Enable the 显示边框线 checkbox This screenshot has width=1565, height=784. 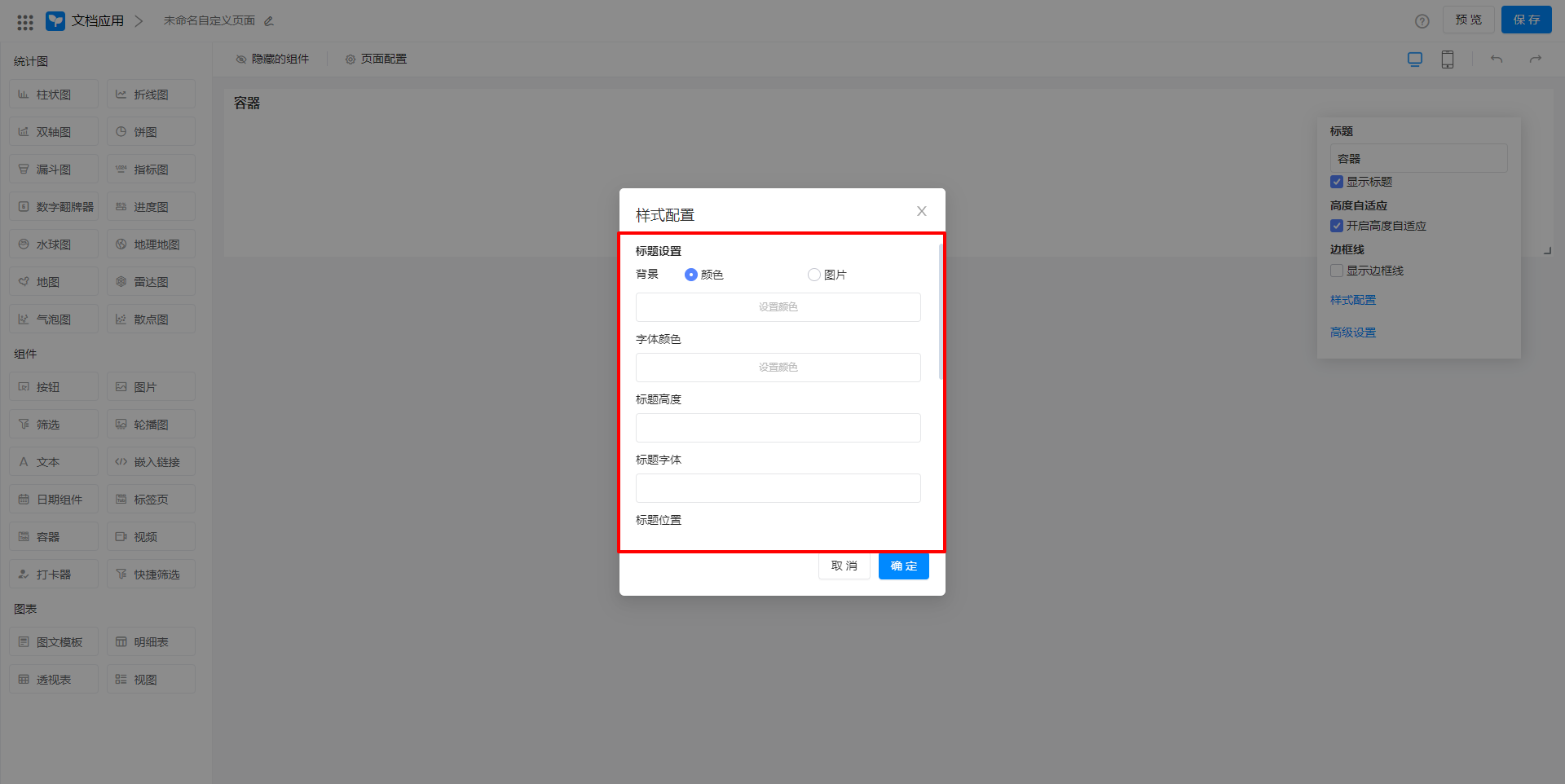coord(1336,271)
